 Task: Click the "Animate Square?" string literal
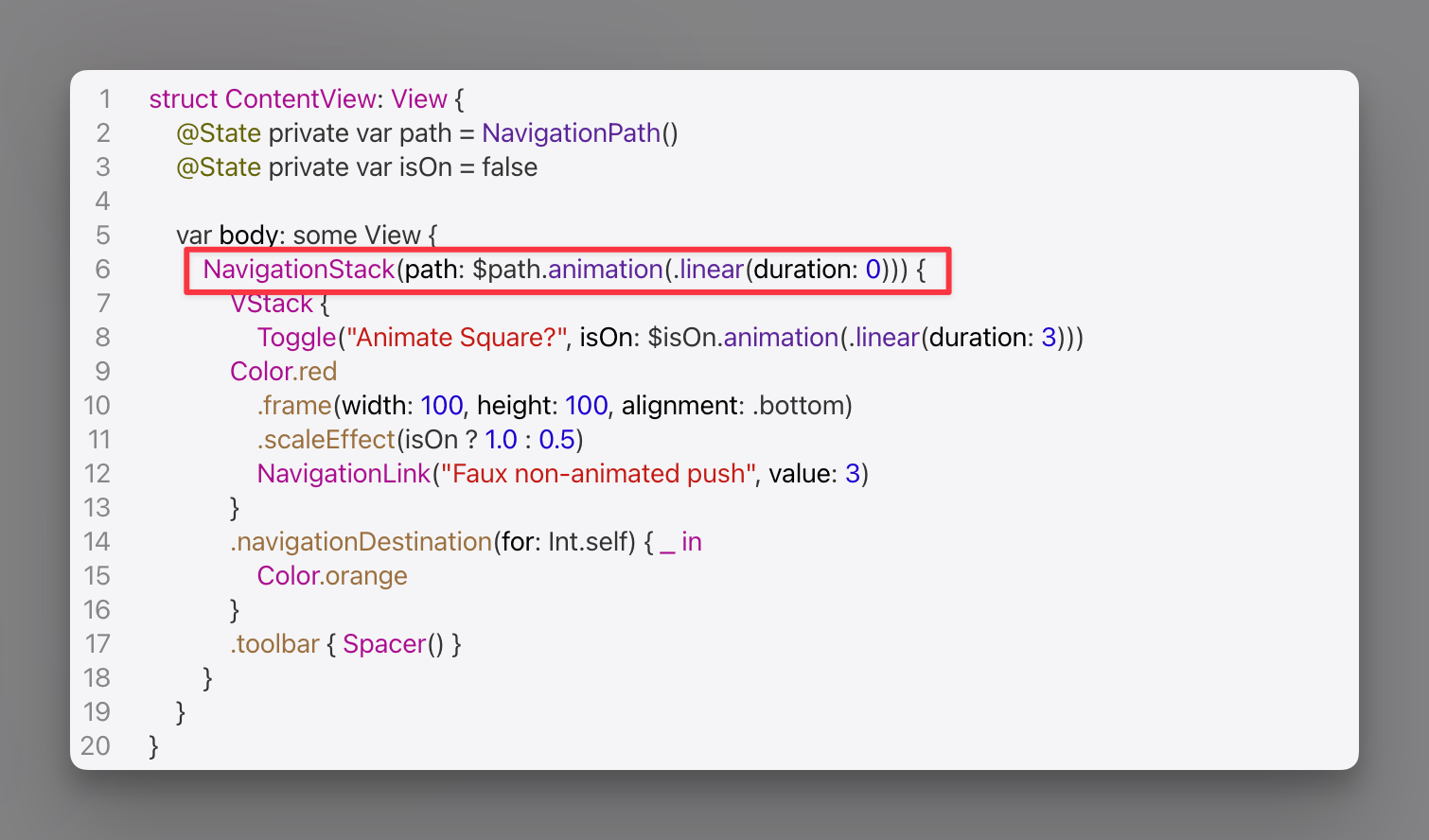[456, 338]
